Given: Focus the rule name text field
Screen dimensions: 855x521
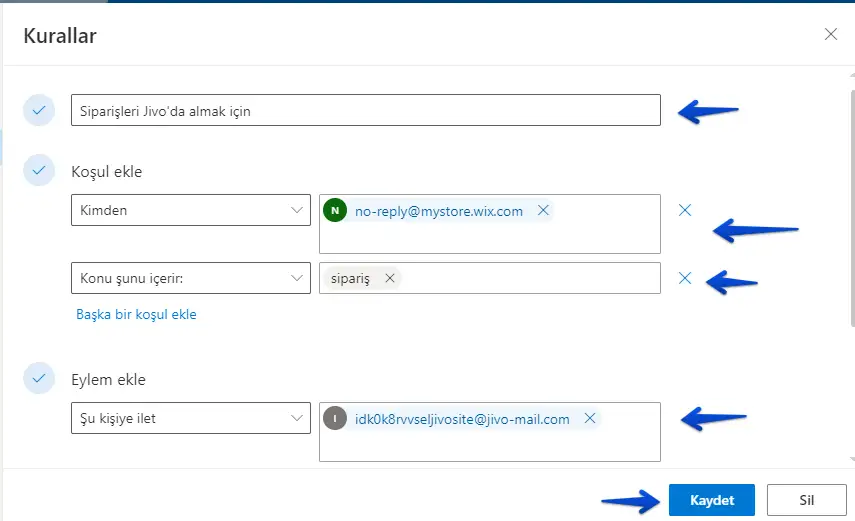Looking at the screenshot, I should pos(365,111).
